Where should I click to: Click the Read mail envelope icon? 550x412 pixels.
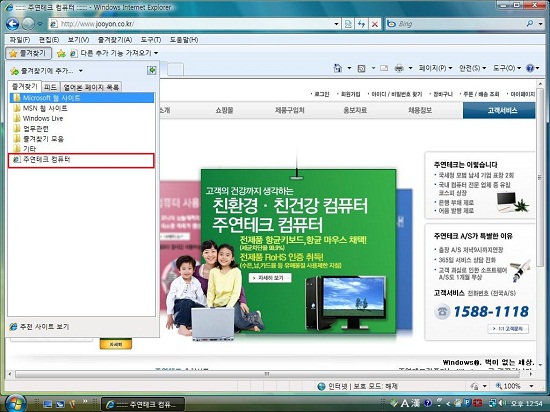[384, 68]
